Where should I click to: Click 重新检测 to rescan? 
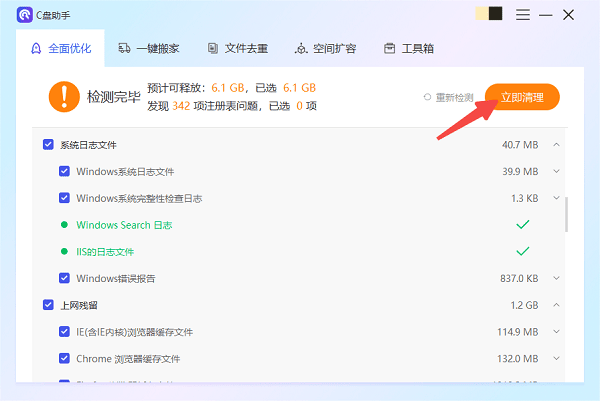pos(448,97)
